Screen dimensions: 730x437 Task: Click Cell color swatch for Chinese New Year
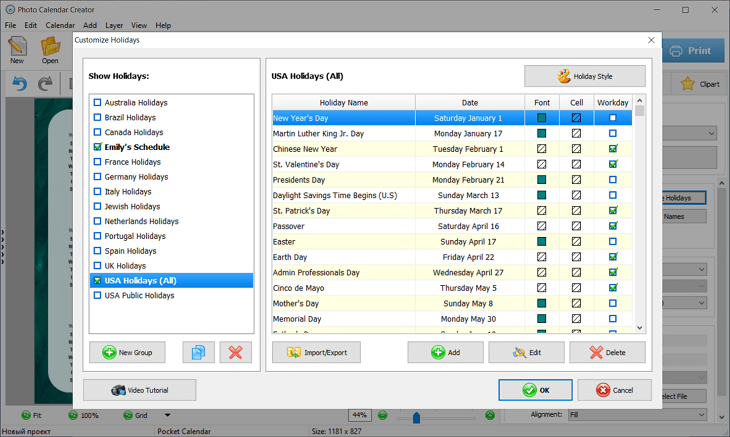tap(576, 149)
